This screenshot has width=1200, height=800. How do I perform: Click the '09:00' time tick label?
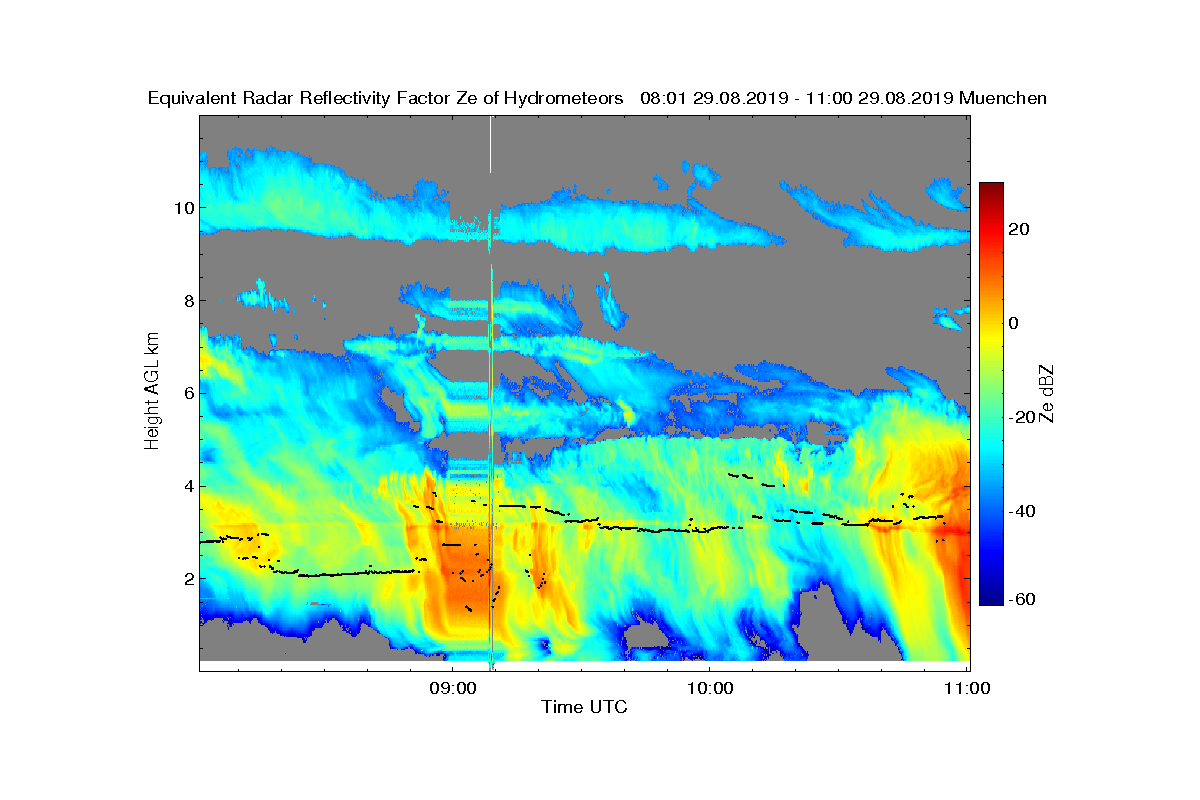click(452, 688)
